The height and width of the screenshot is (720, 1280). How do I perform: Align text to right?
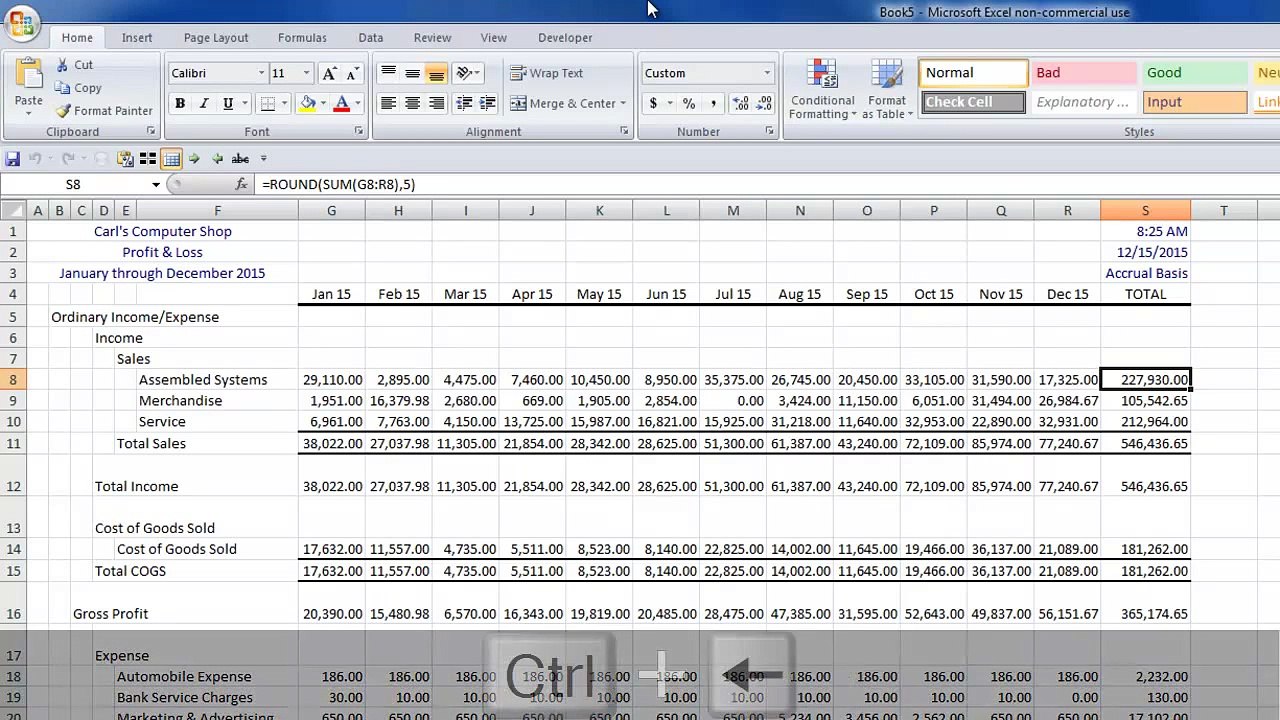(436, 103)
